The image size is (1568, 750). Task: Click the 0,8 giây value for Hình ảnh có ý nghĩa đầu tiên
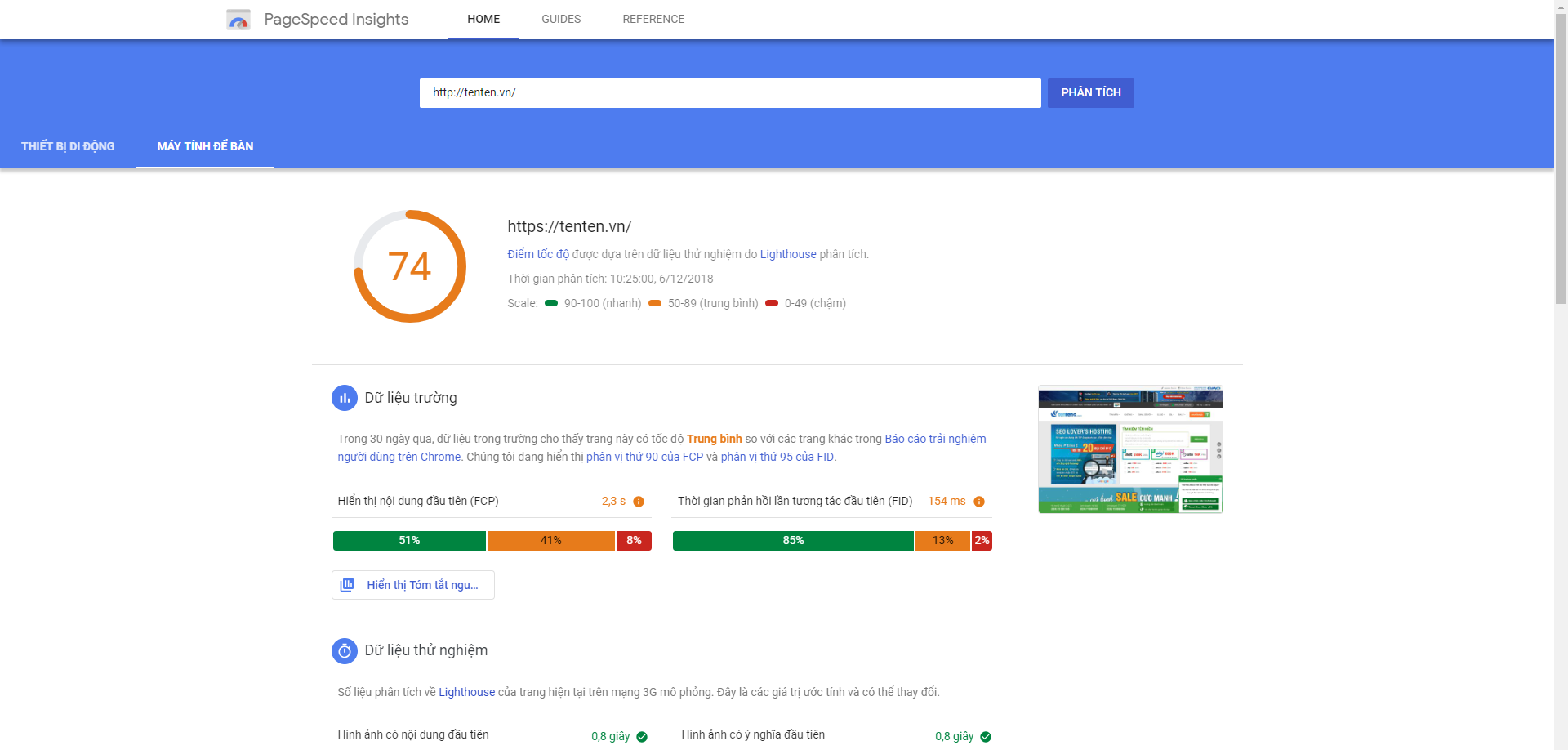click(x=955, y=736)
